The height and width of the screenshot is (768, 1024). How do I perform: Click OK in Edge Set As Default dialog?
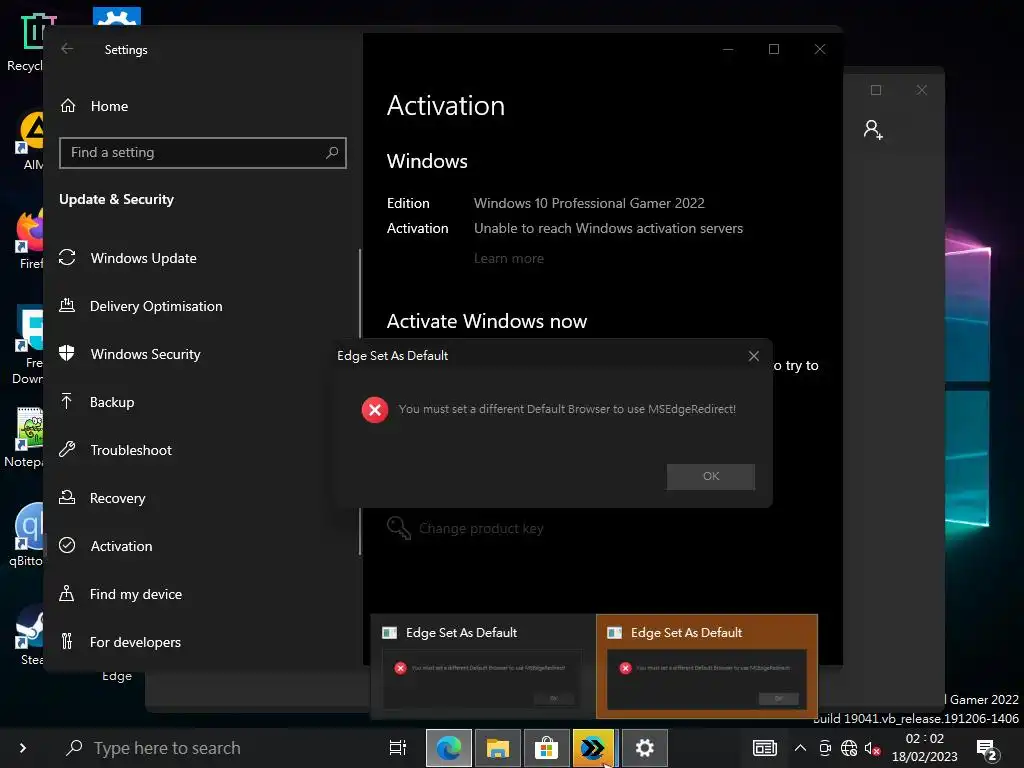coord(711,477)
